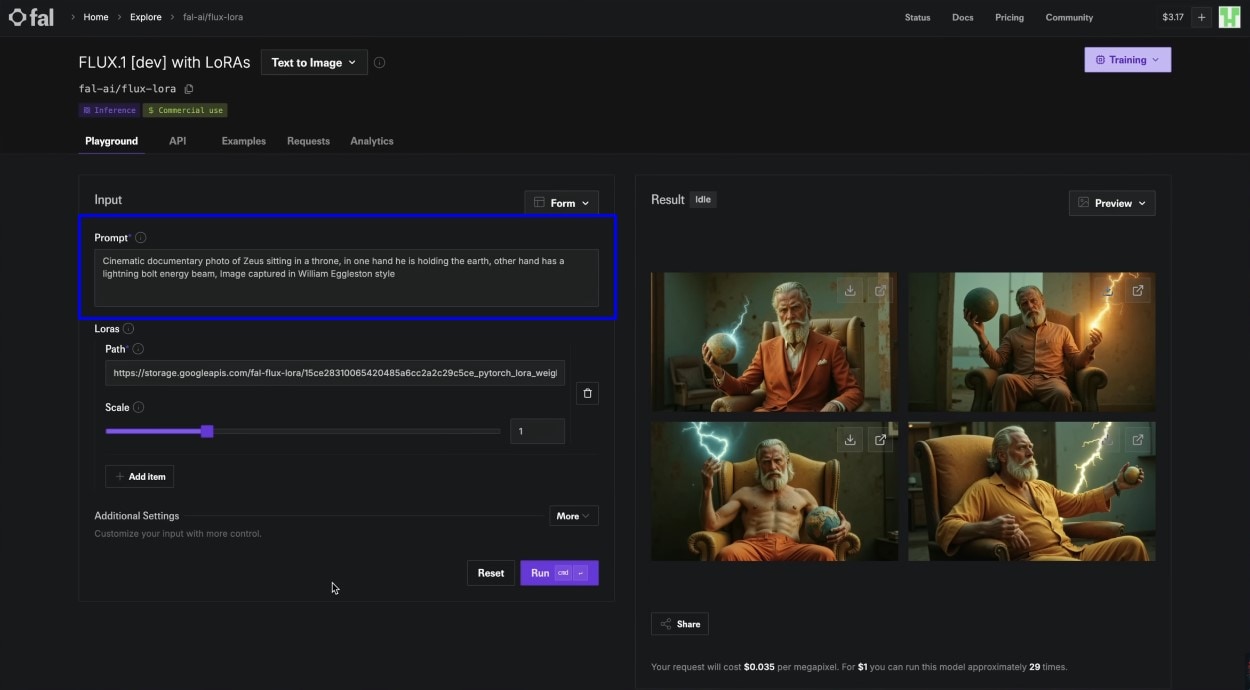The width and height of the screenshot is (1250, 690).
Task: Click the fal-ai/flux-lora breadcrumb text
Action: tap(213, 17)
